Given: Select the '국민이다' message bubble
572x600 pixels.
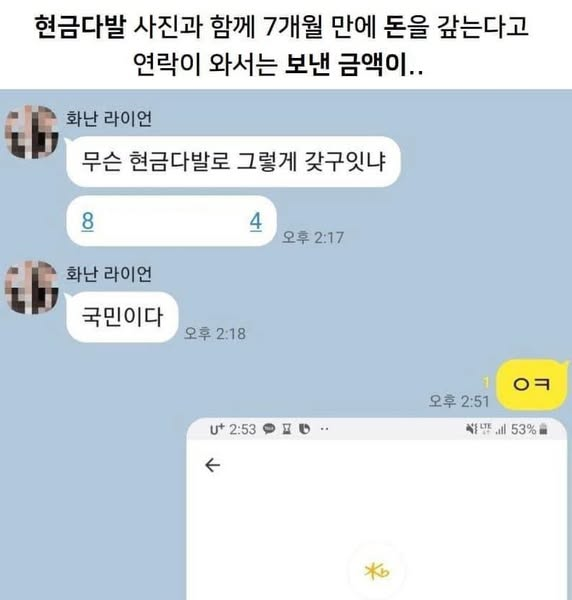Looking at the screenshot, I should point(122,317).
